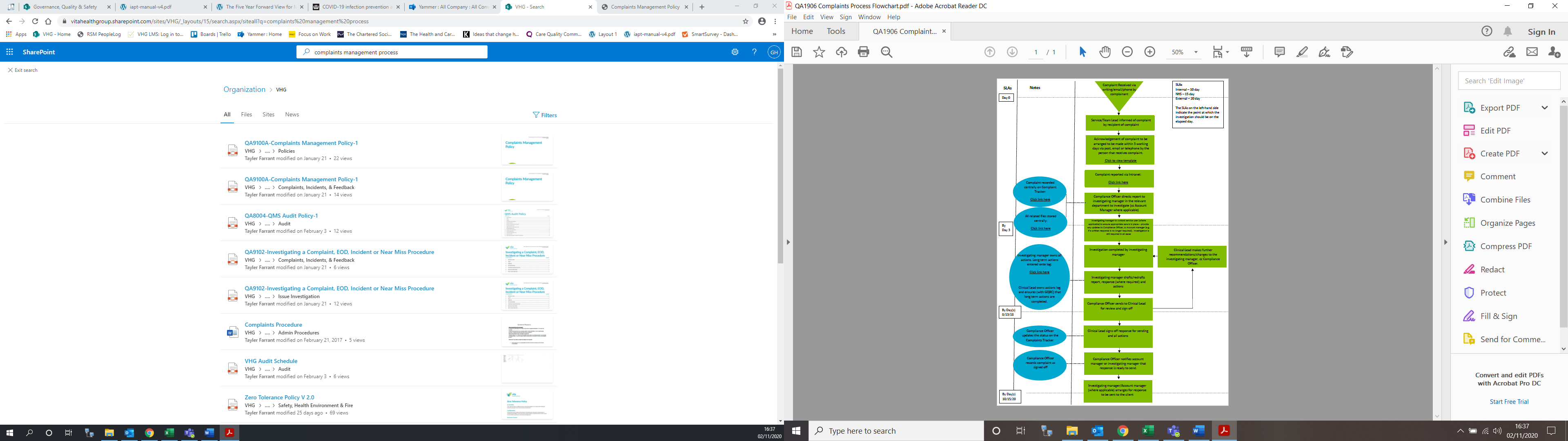This screenshot has width=1568, height=441.
Task: Click the Acrobat page number field
Action: (1036, 52)
